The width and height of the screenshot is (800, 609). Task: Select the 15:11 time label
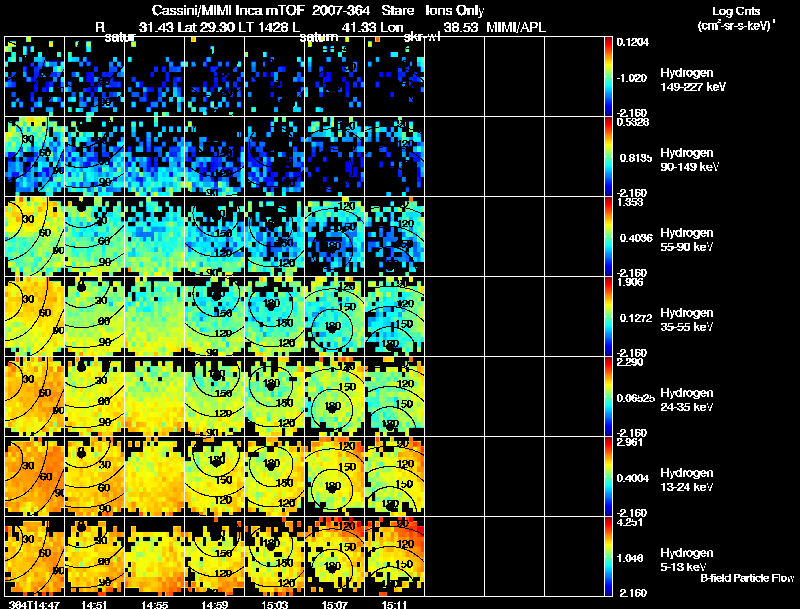(x=394, y=604)
